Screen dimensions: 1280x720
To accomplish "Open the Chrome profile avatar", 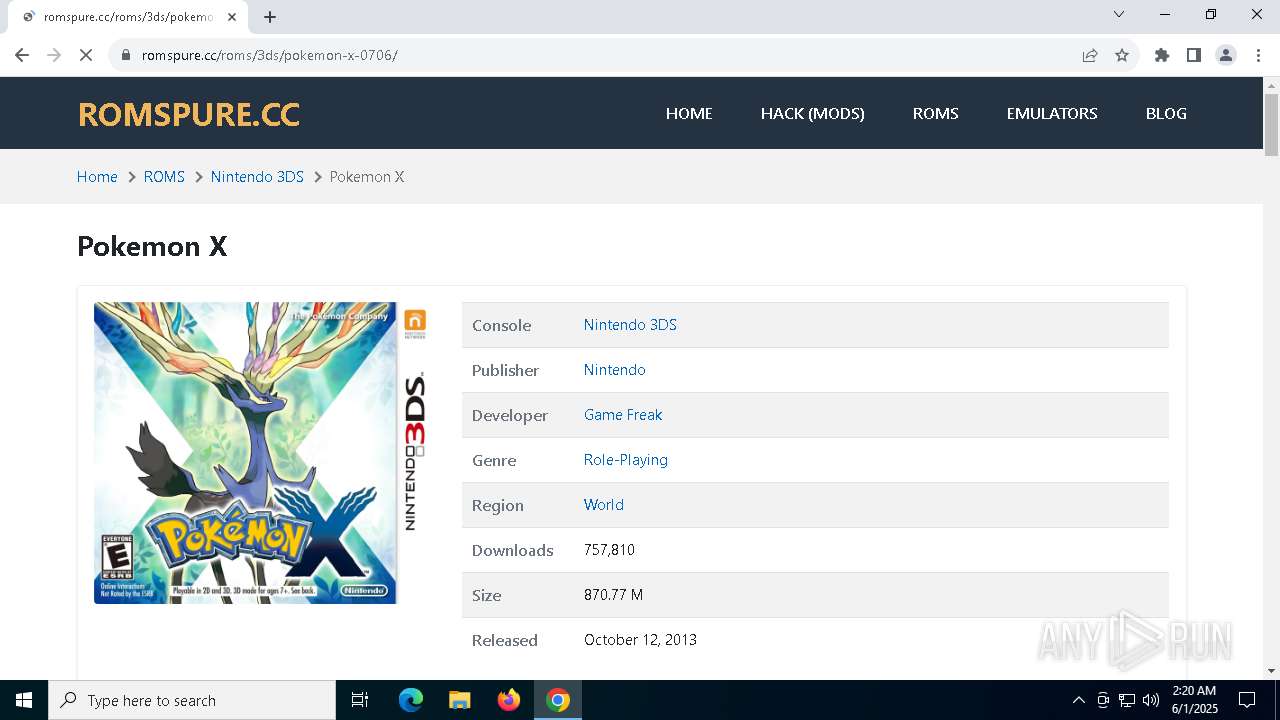I will pos(1226,55).
